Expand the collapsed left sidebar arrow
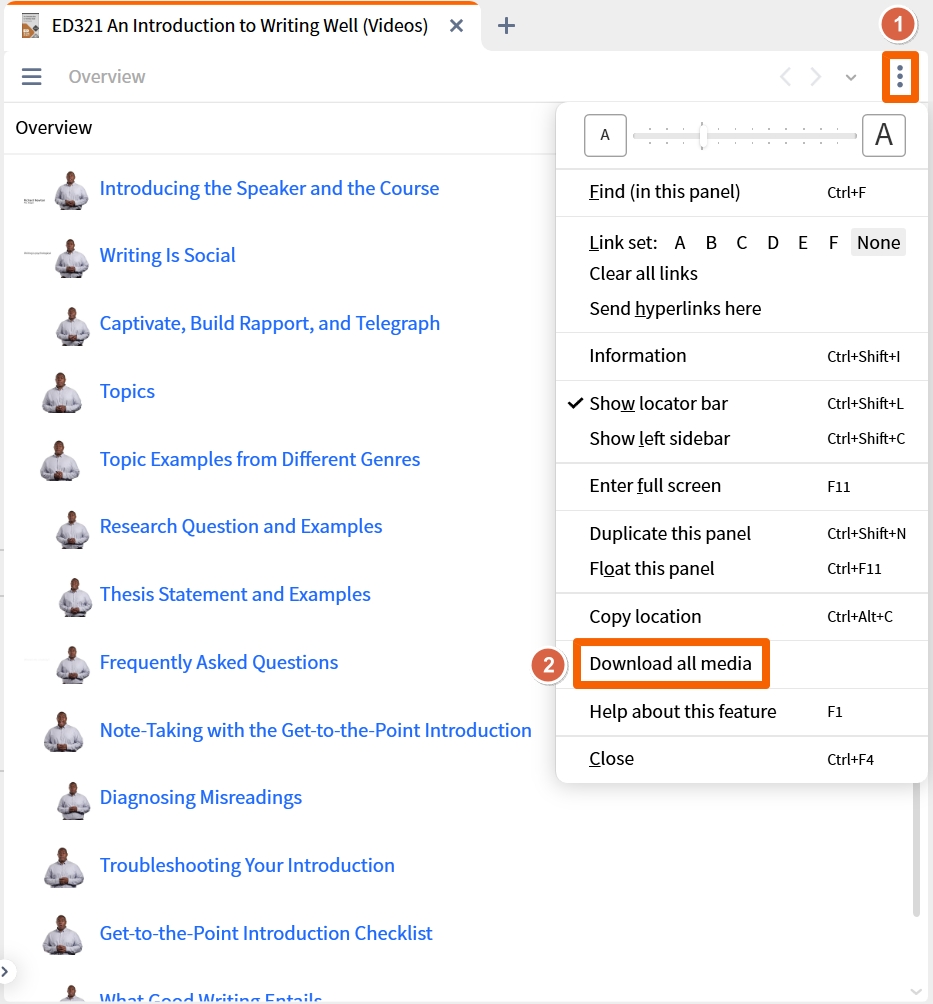The height and width of the screenshot is (1004, 933). click(x=5, y=971)
